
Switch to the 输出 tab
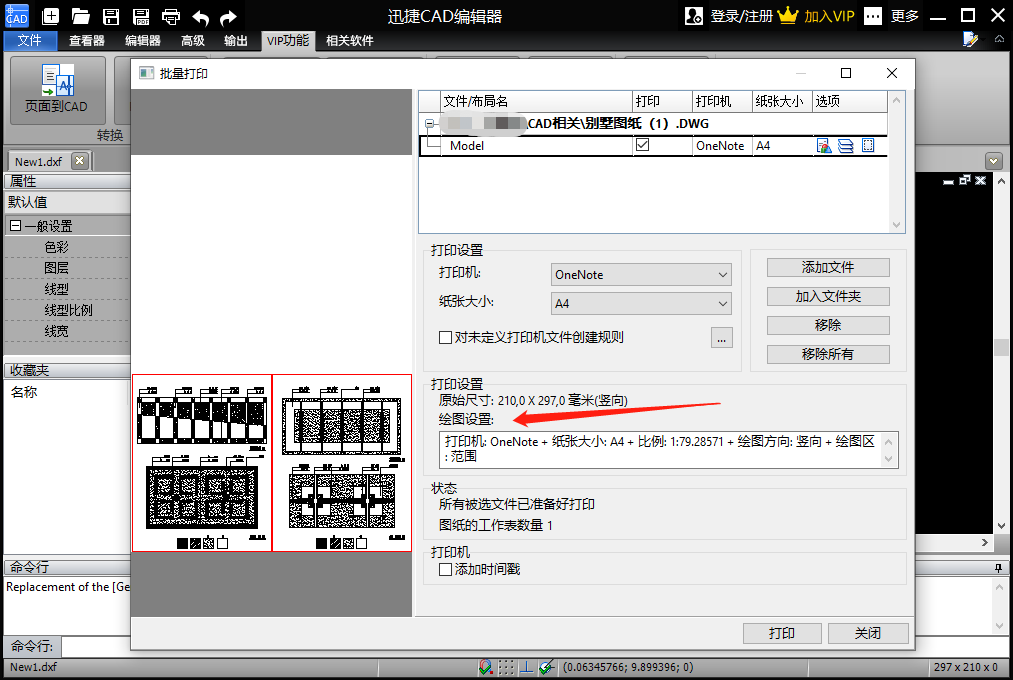tap(236, 41)
